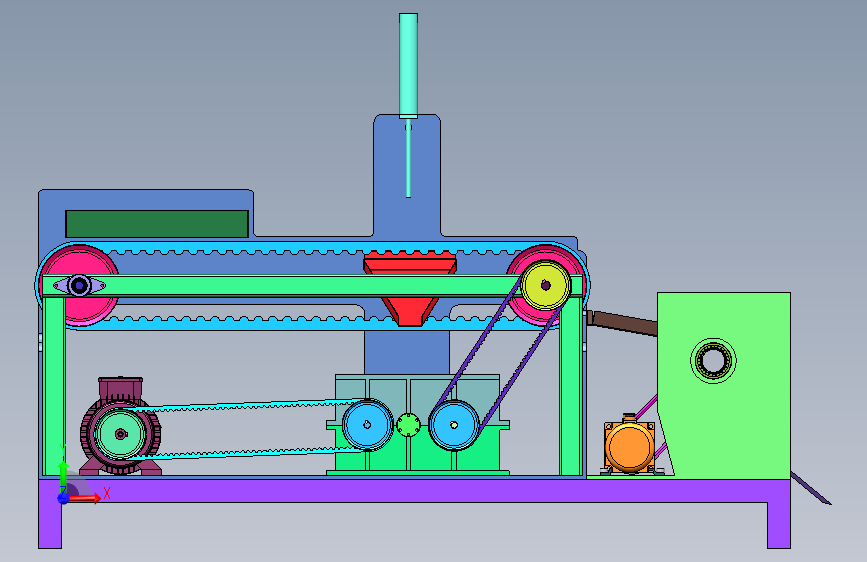Select the left purple table leg
Screen dimensions: 867x562
50,525
